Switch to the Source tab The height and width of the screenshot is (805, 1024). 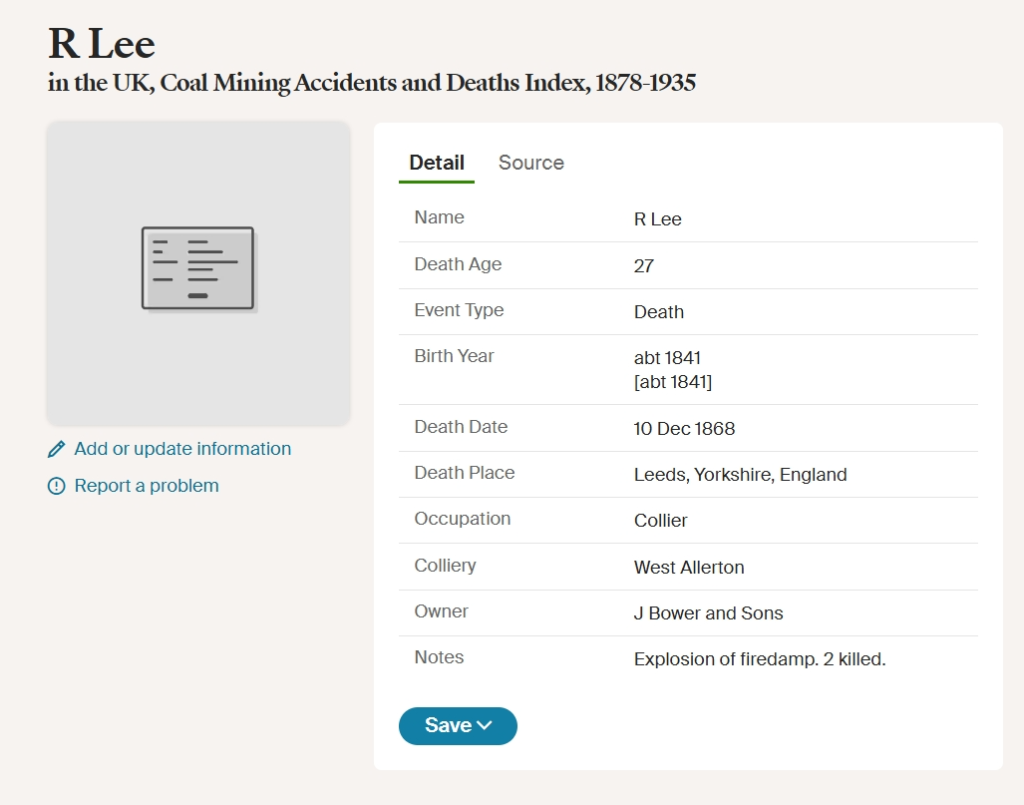pyautogui.click(x=531, y=163)
